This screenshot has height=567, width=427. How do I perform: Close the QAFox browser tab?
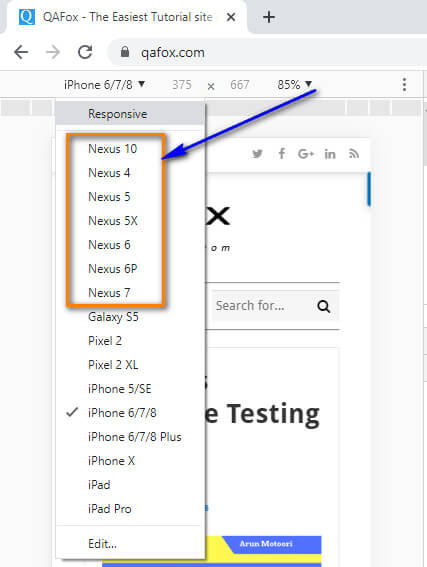click(x=231, y=17)
